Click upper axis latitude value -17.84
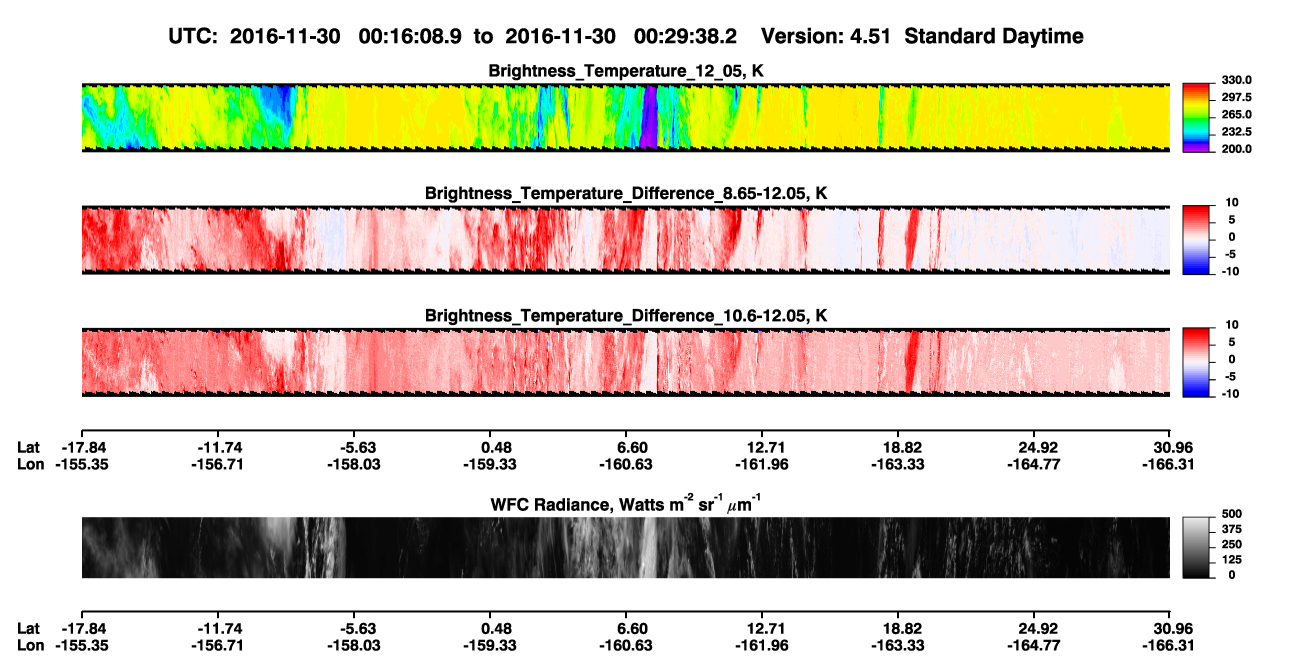This screenshot has height=667, width=1300. pos(82,447)
